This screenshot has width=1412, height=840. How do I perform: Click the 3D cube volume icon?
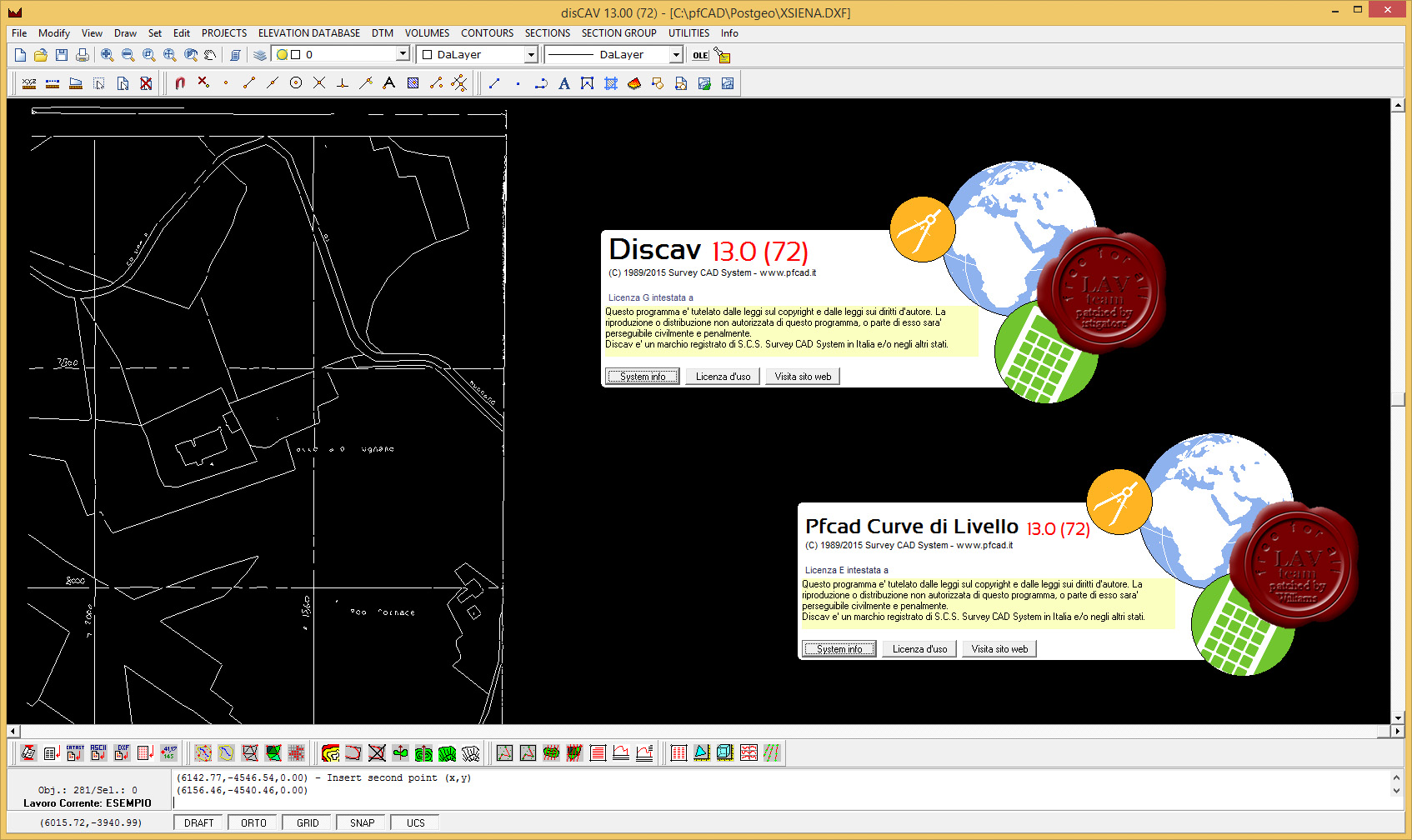pos(725,753)
